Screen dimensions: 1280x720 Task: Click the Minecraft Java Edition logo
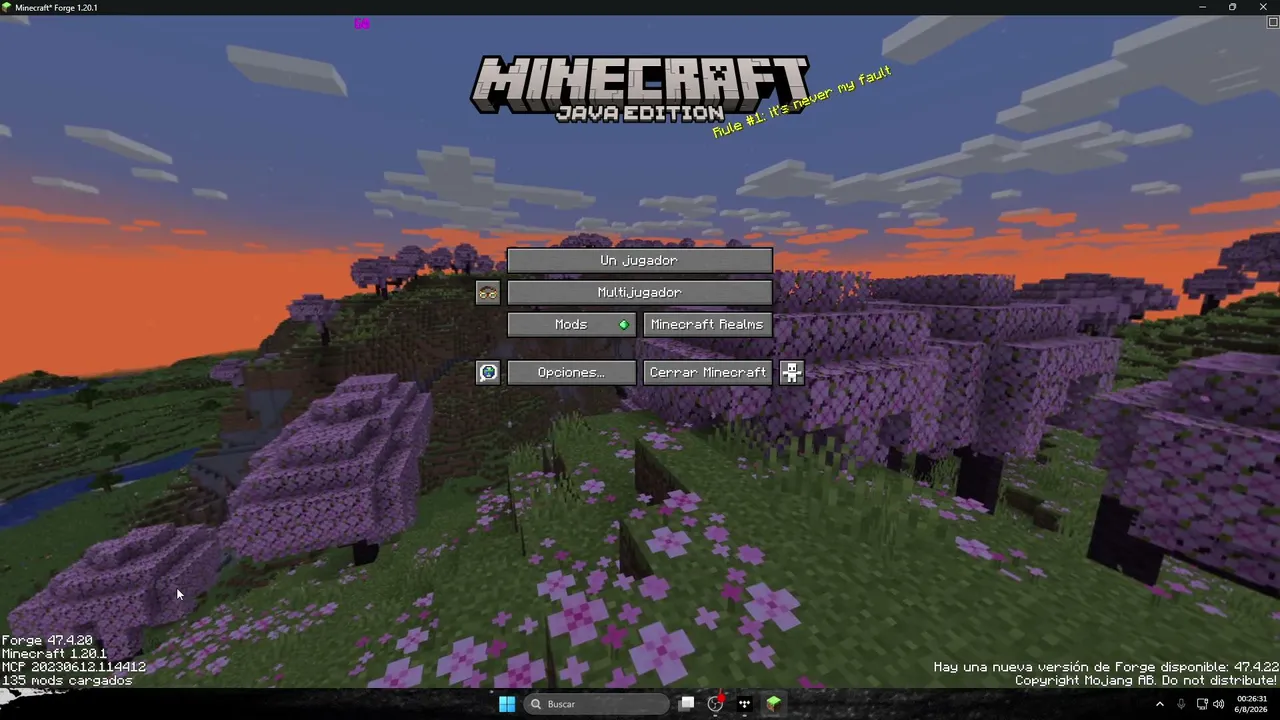(640, 89)
